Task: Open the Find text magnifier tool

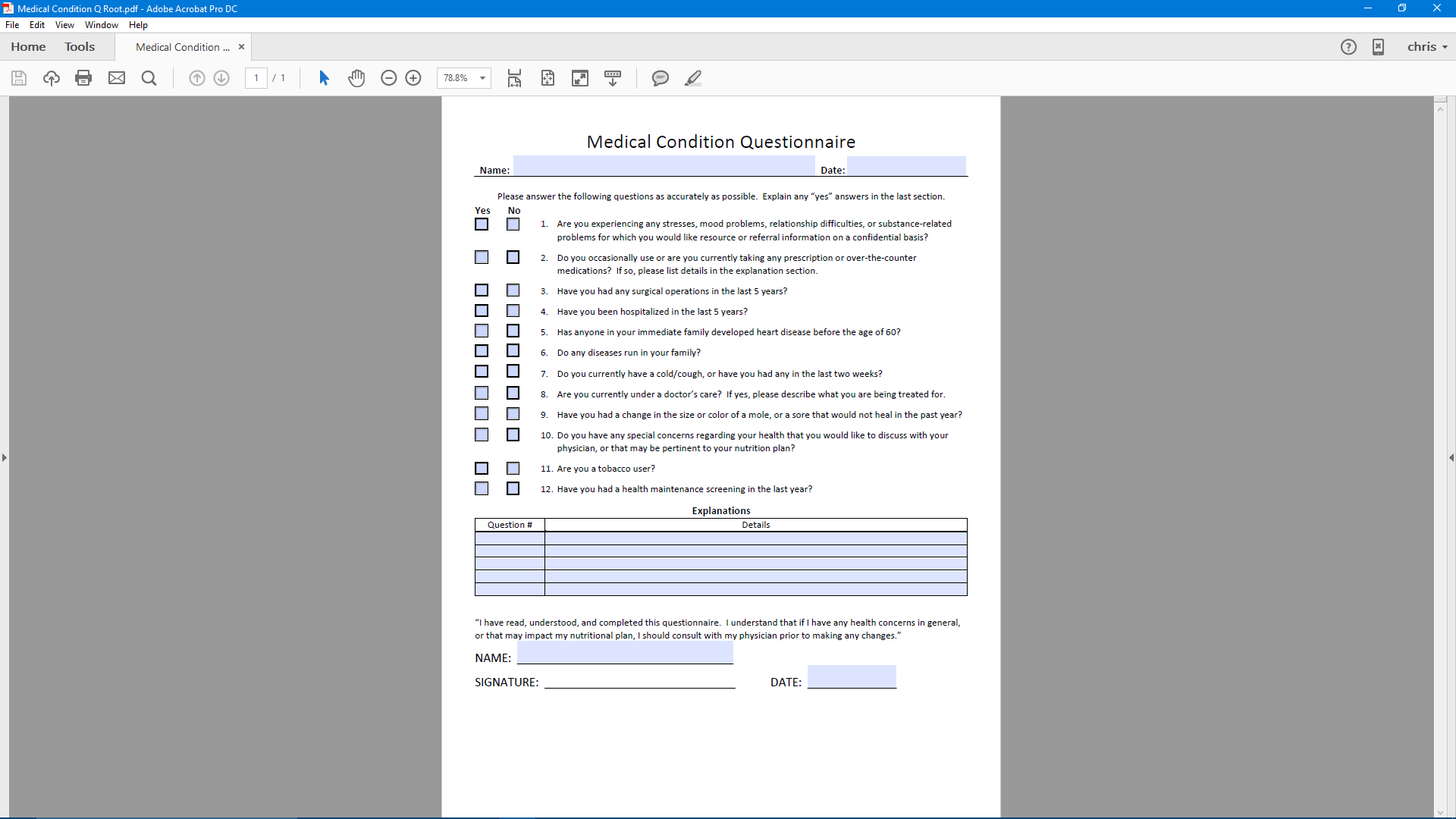Action: point(149,78)
